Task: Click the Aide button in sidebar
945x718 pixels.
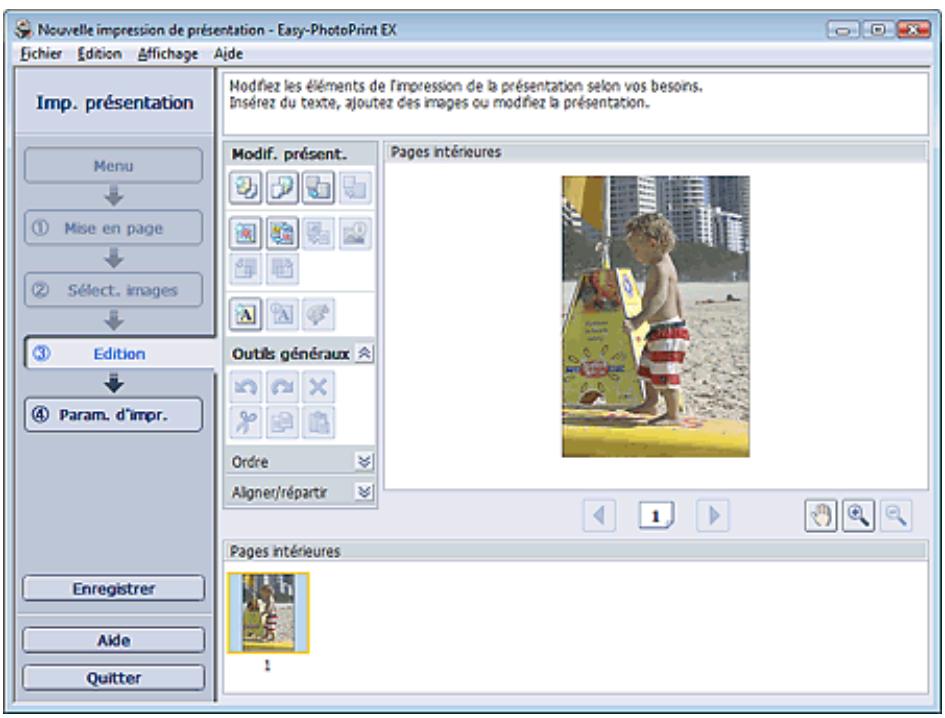Action: (x=113, y=640)
